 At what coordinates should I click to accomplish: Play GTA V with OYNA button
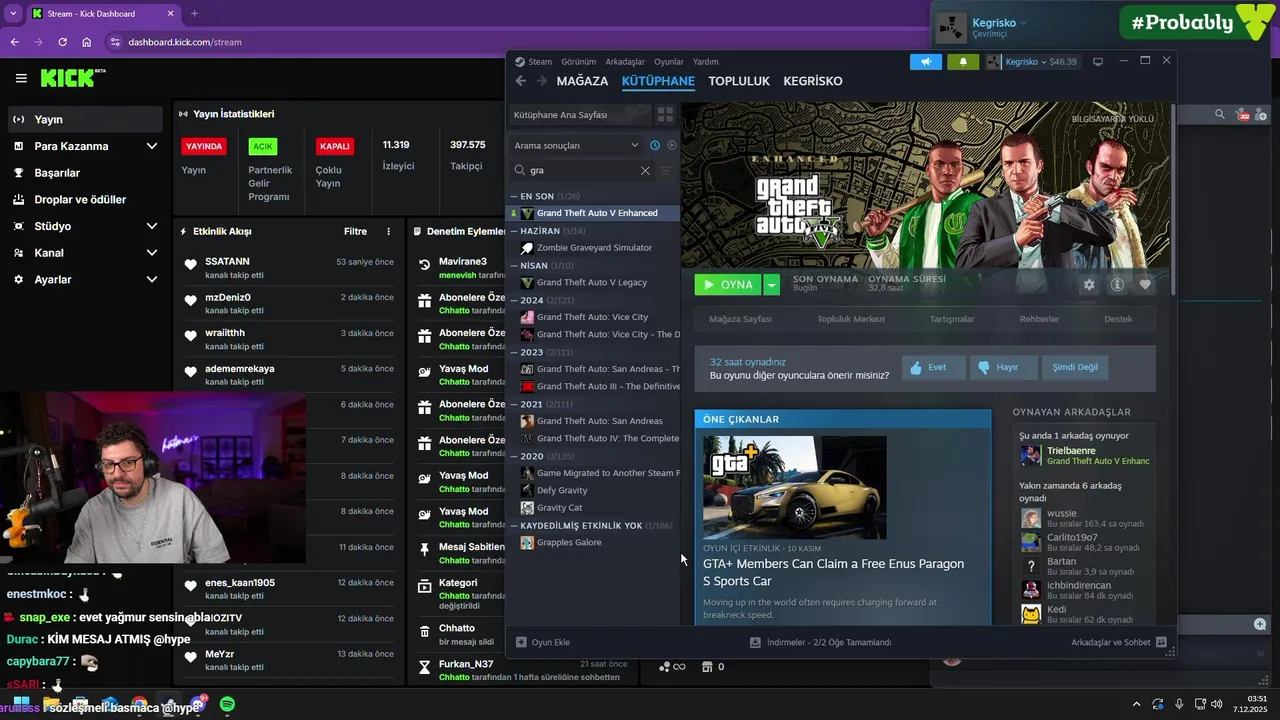[728, 285]
